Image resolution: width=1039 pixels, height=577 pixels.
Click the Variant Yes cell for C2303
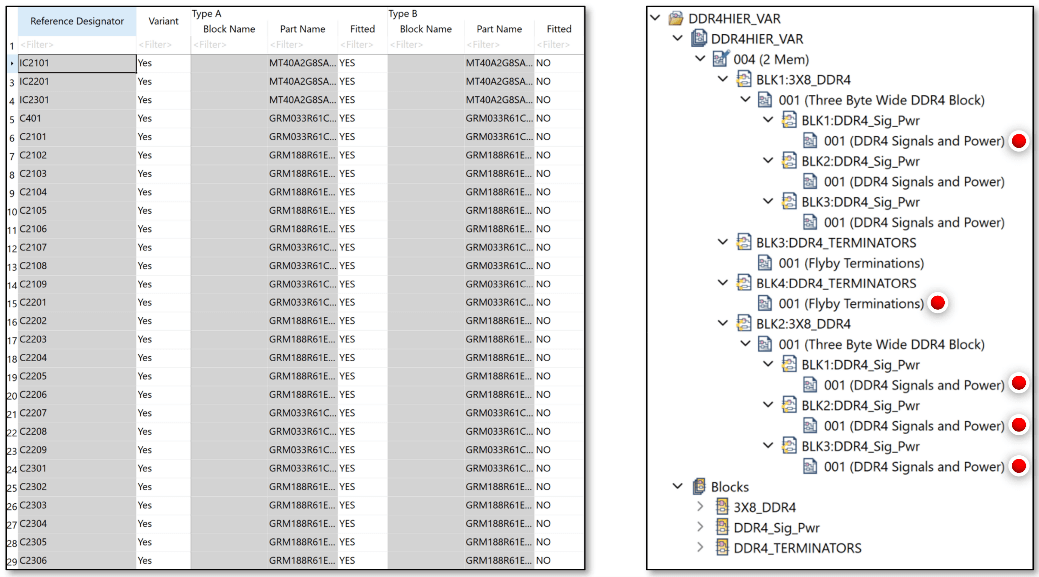pos(163,505)
